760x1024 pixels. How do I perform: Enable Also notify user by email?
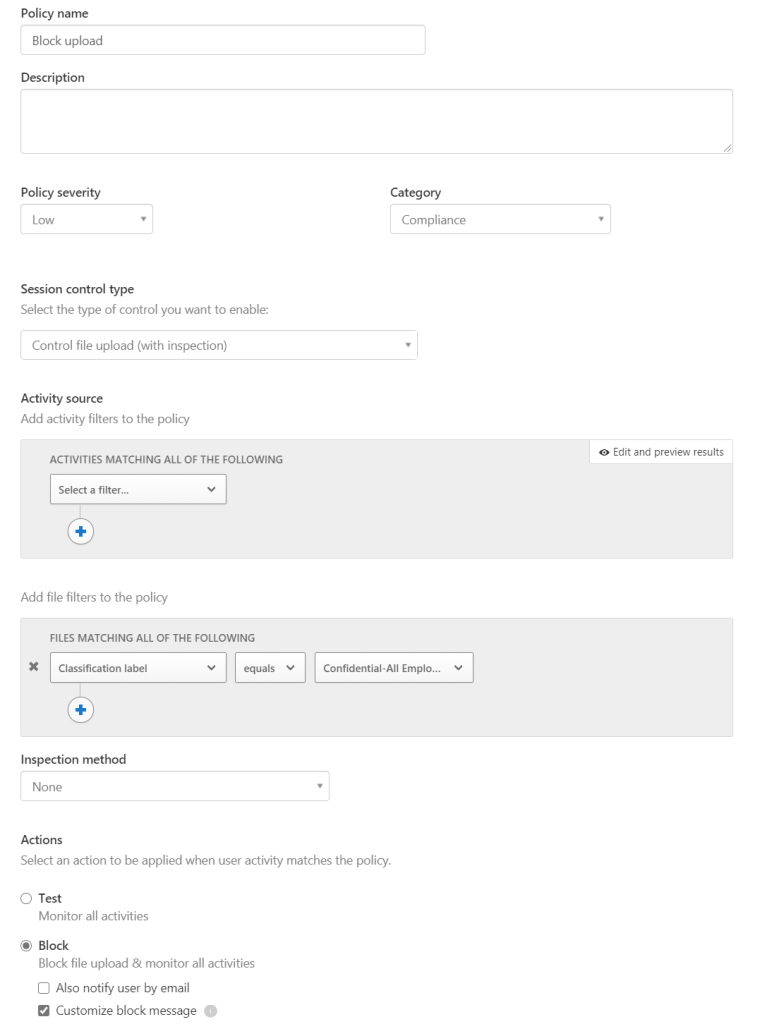pos(44,988)
